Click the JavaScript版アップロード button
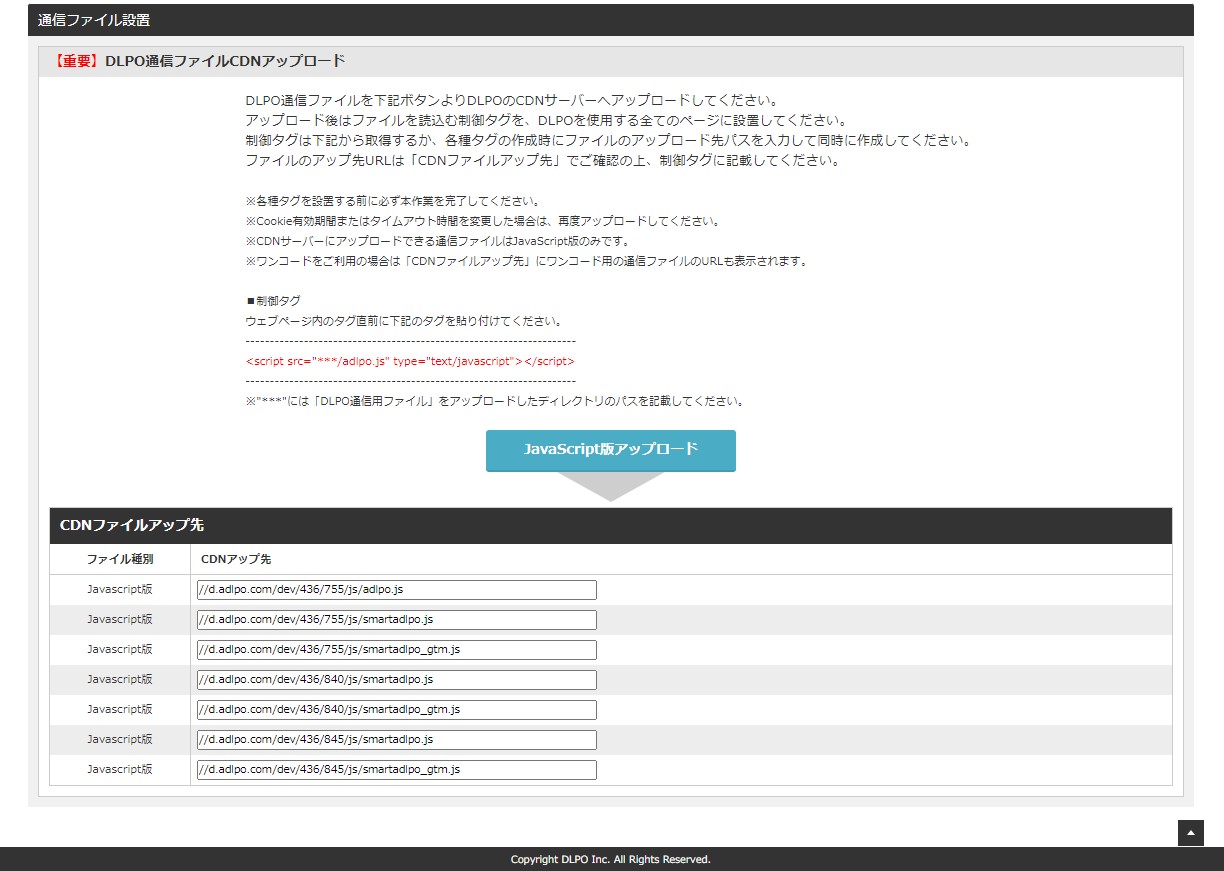 (610, 450)
